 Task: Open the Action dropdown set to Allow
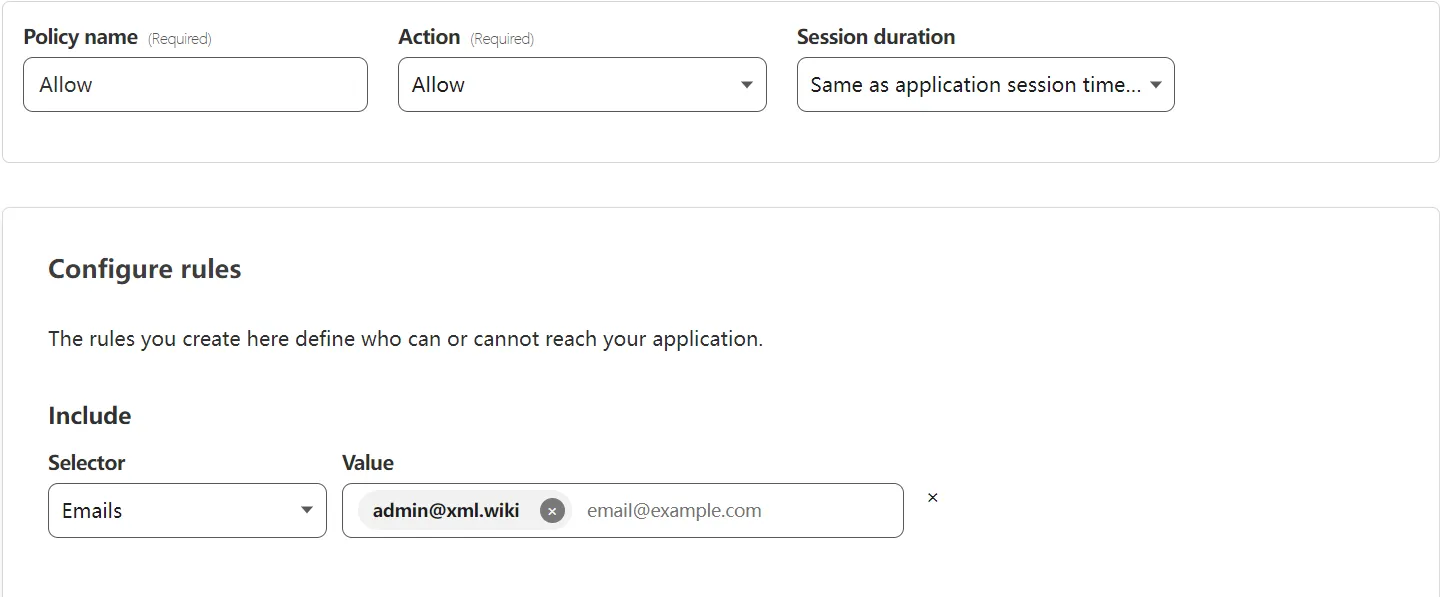pos(570,85)
